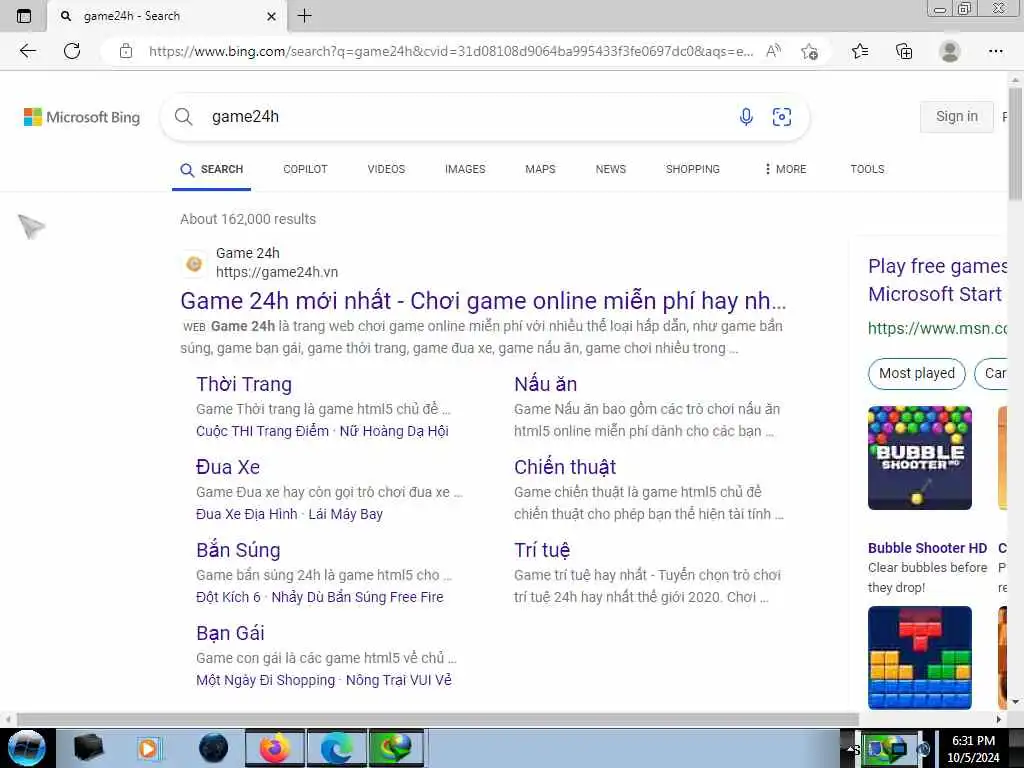Open visual search camera icon

(782, 117)
